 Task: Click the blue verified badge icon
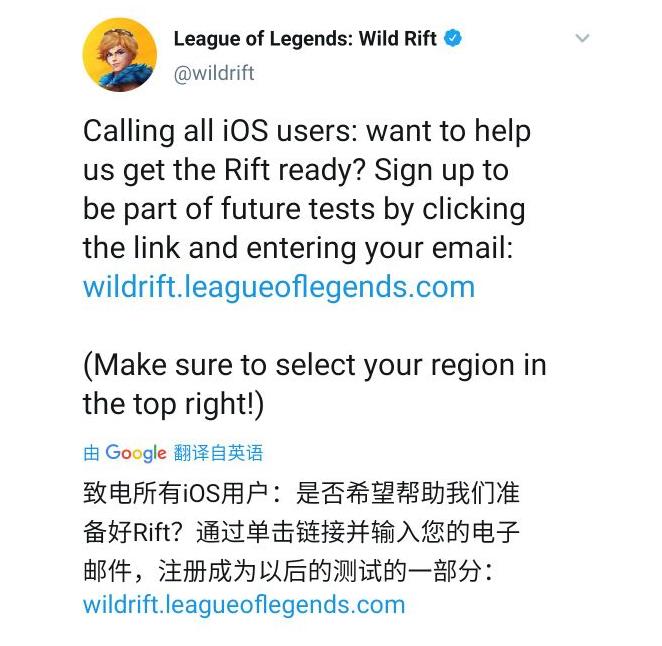pyautogui.click(x=453, y=38)
